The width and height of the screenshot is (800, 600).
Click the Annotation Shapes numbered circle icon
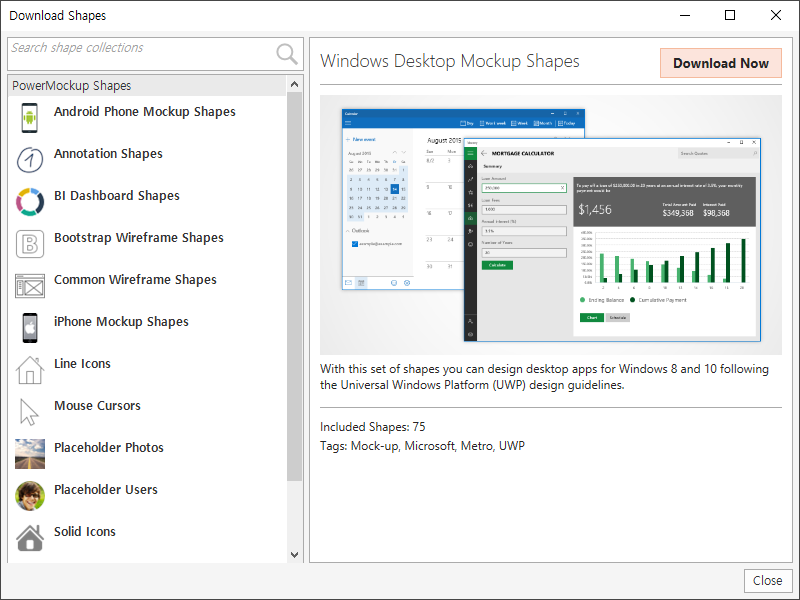(30, 160)
